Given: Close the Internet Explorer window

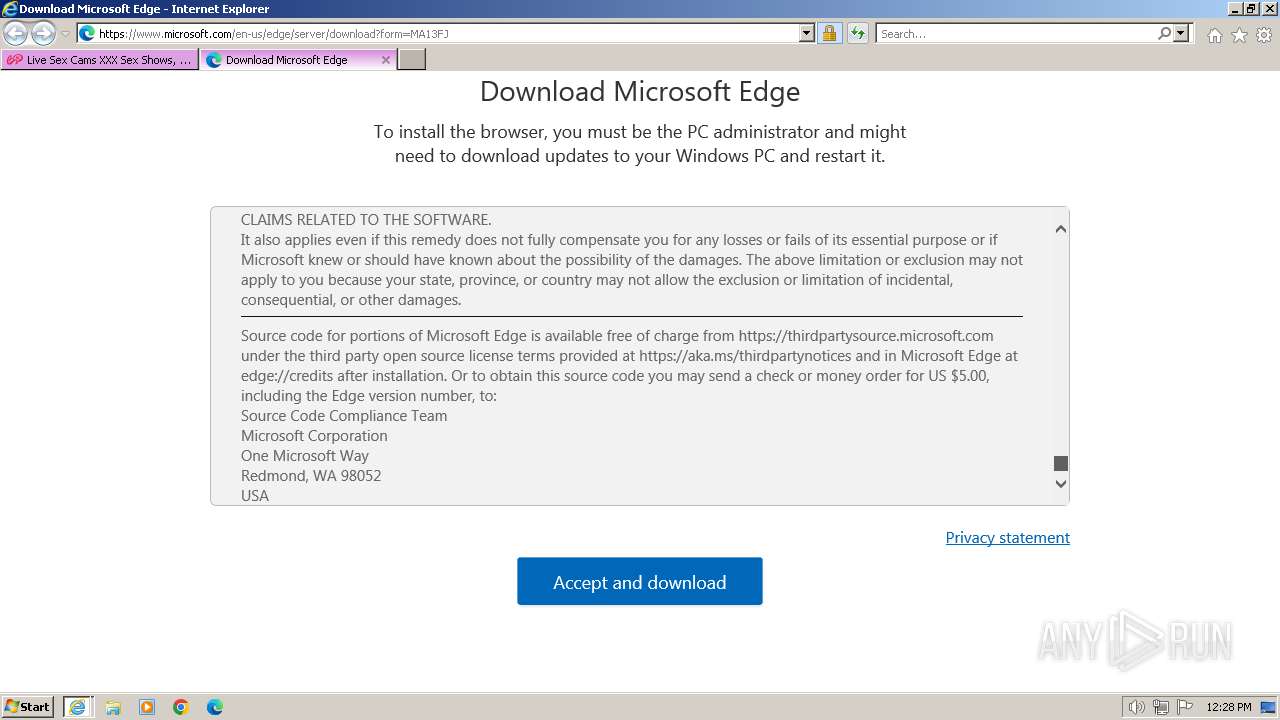Looking at the screenshot, I should [1270, 9].
